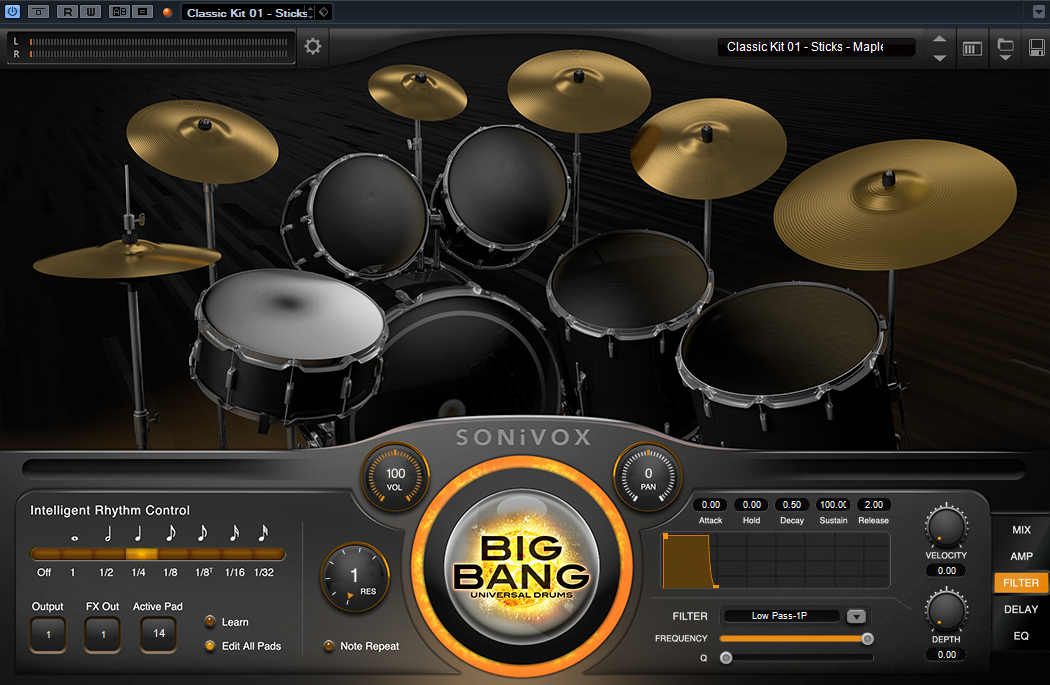The width and height of the screenshot is (1050, 685).
Task: Click the copy settings icon beside A/B
Action: (x=142, y=11)
